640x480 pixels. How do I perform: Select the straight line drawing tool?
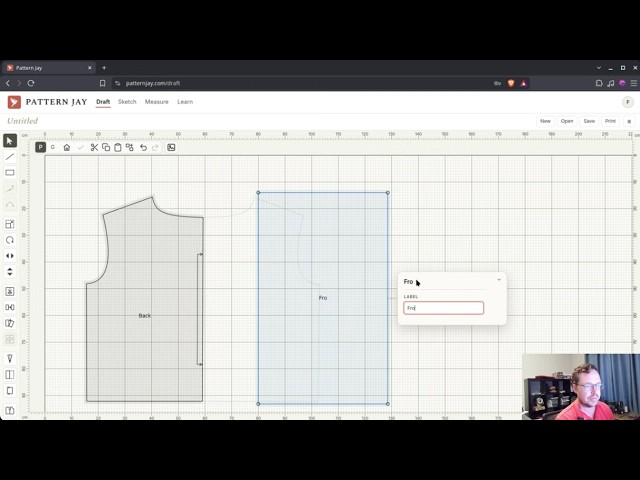pyautogui.click(x=10, y=157)
